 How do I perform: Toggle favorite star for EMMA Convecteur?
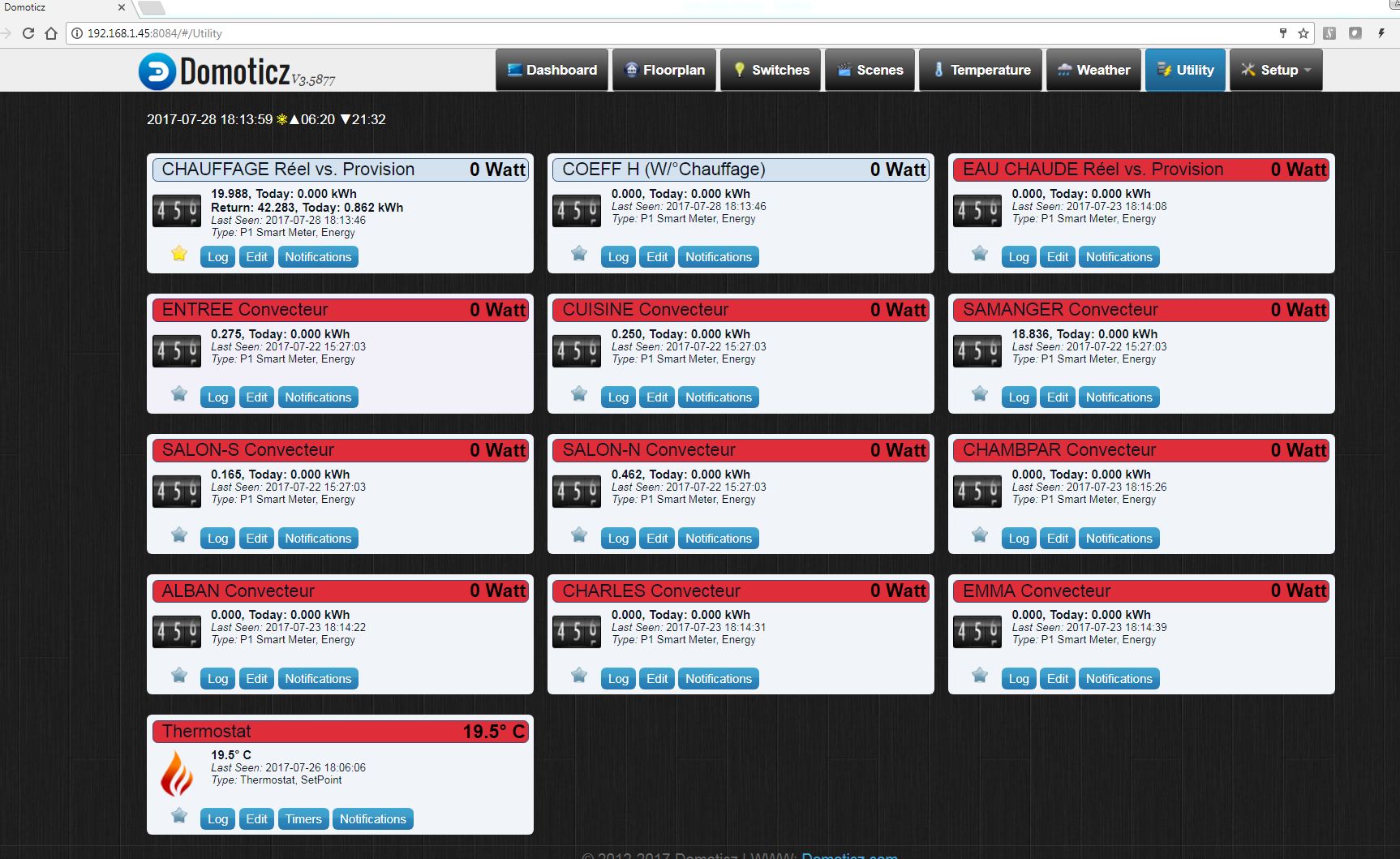[x=980, y=676]
